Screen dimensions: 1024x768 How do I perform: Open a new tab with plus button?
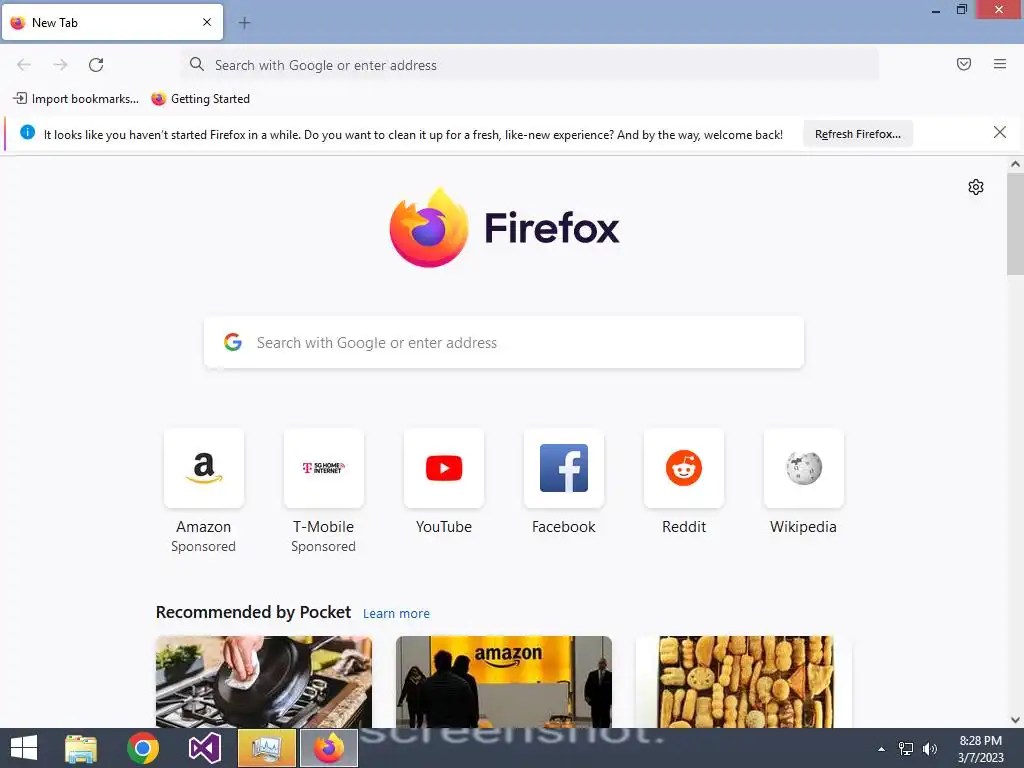click(x=244, y=23)
